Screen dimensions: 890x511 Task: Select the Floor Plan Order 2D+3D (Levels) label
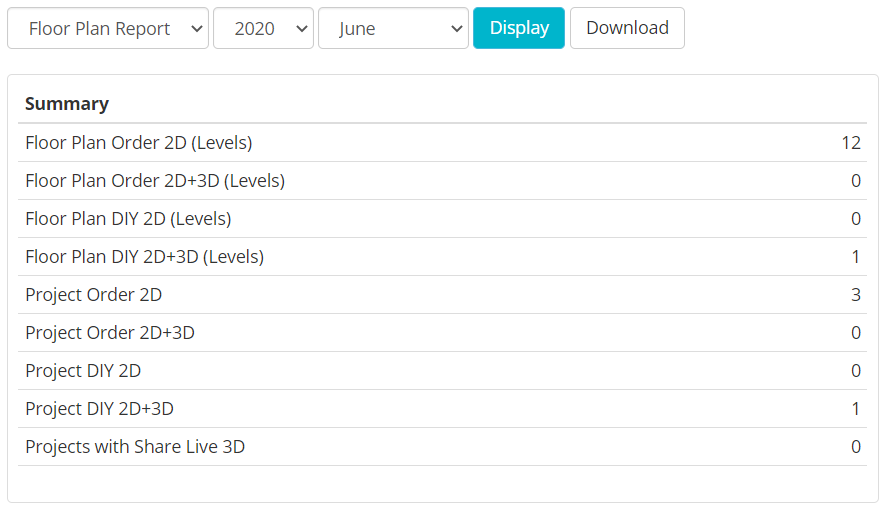coord(155,181)
